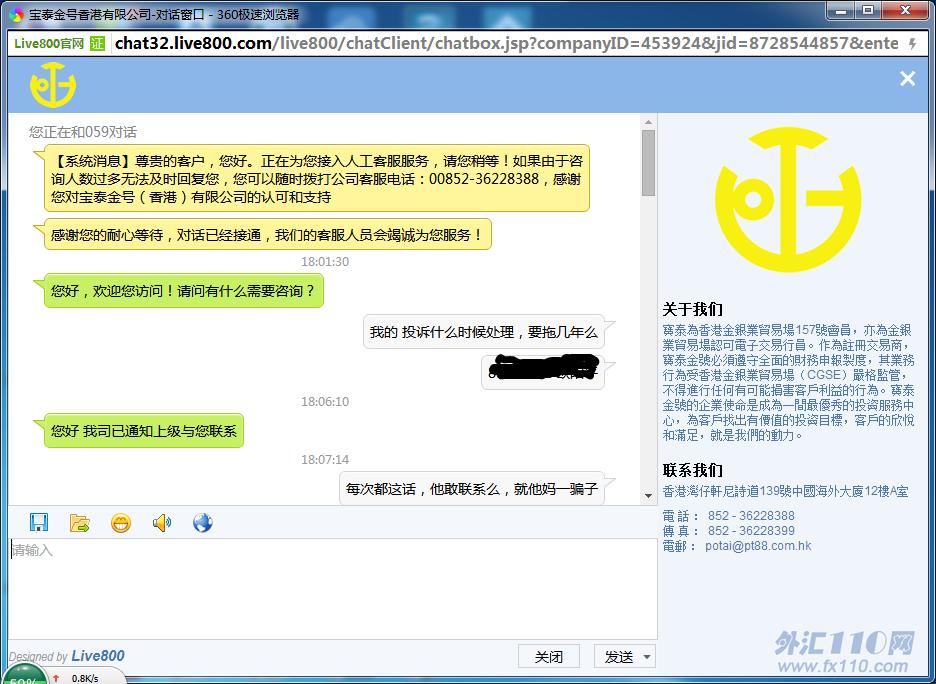Click the chat scrollbar down arrow
This screenshot has height=684, width=936.
[x=648, y=495]
